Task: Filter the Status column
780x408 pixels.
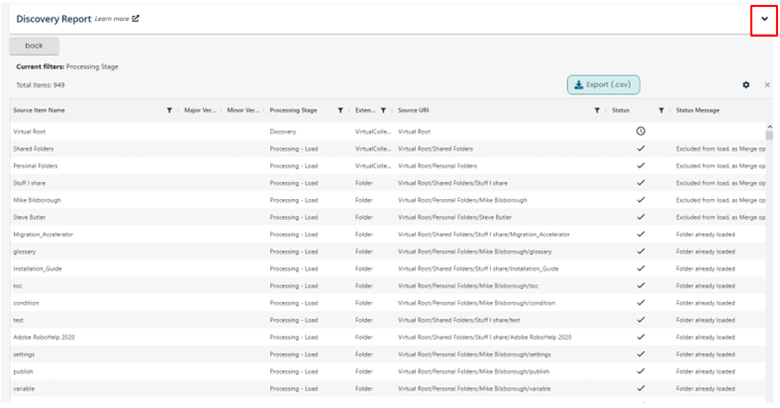Action: (x=661, y=110)
